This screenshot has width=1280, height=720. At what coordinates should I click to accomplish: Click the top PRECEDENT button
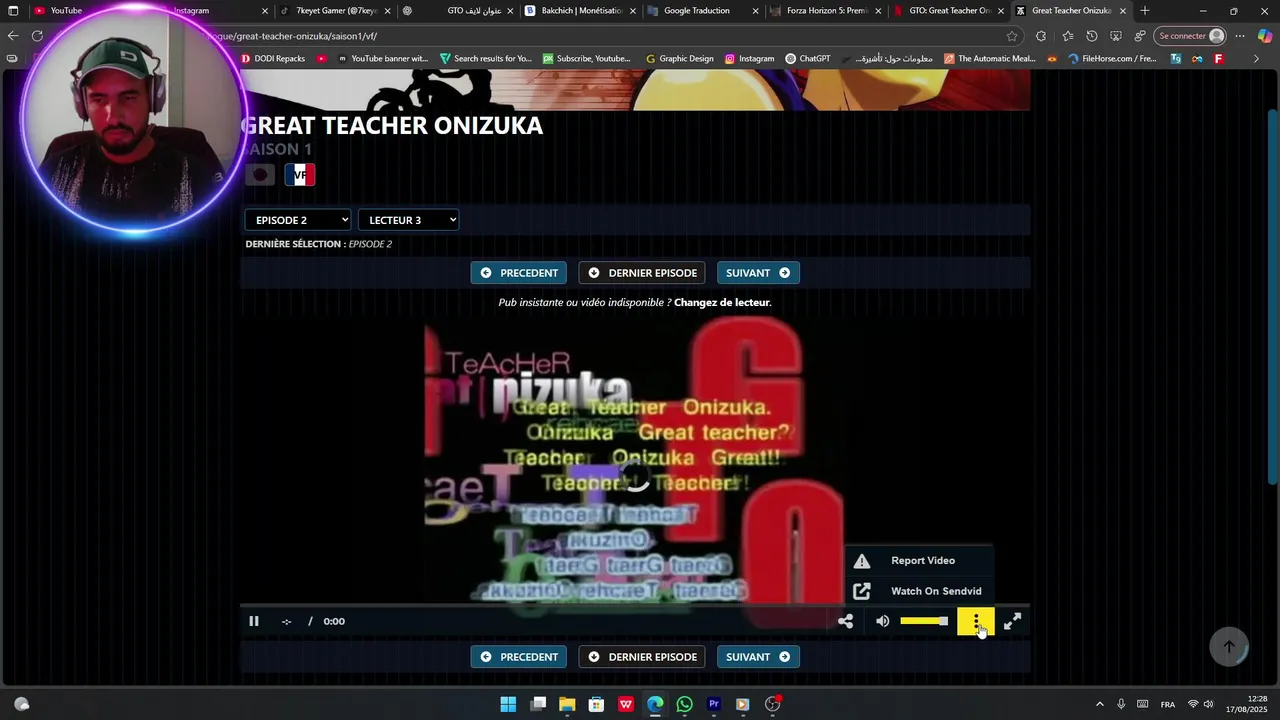tap(519, 273)
